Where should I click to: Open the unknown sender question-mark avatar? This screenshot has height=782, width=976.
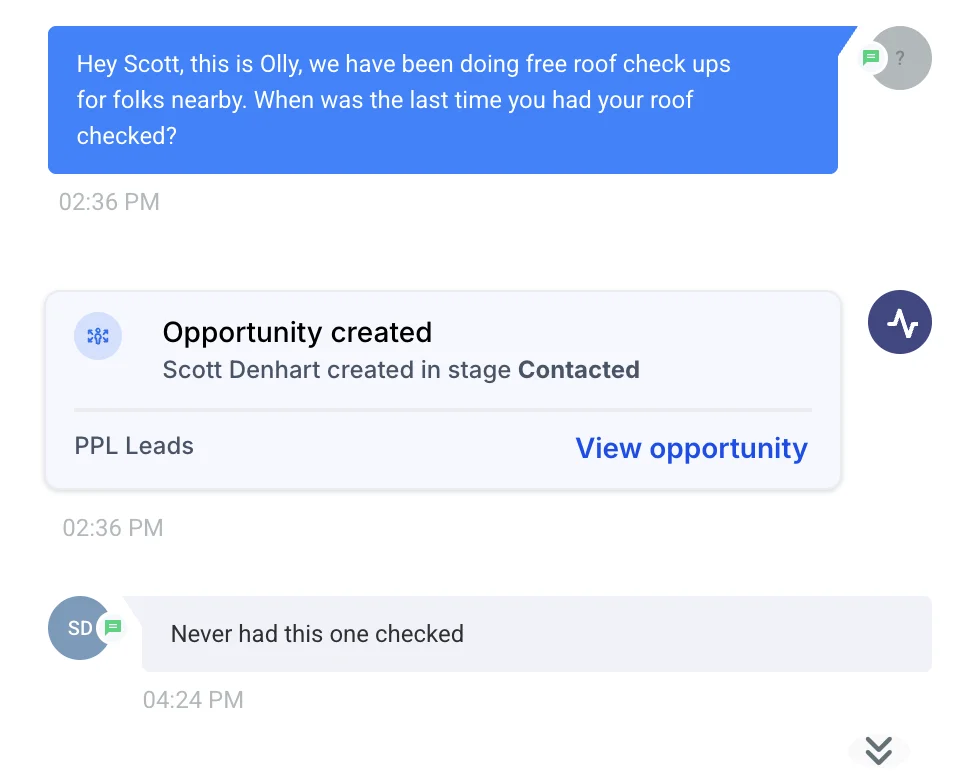[x=903, y=58]
